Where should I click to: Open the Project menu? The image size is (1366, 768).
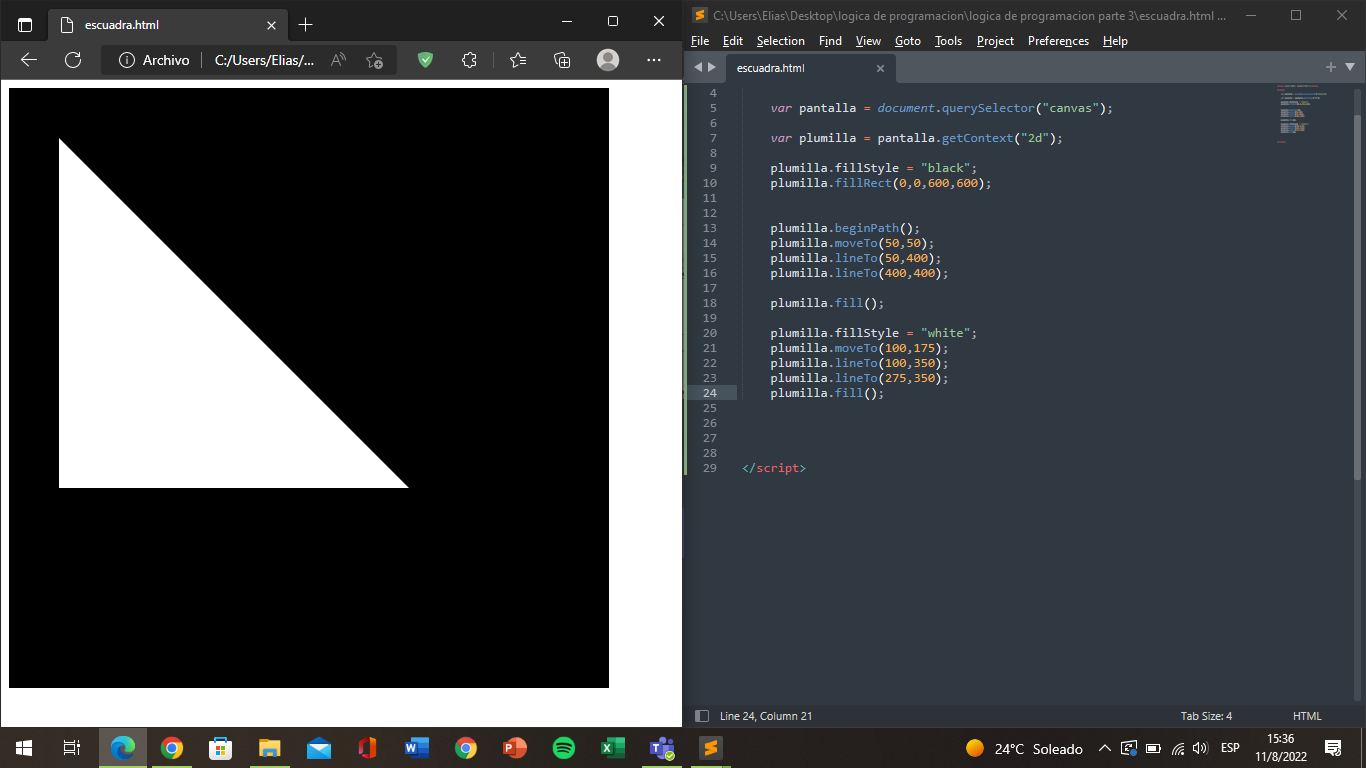pyautogui.click(x=995, y=41)
